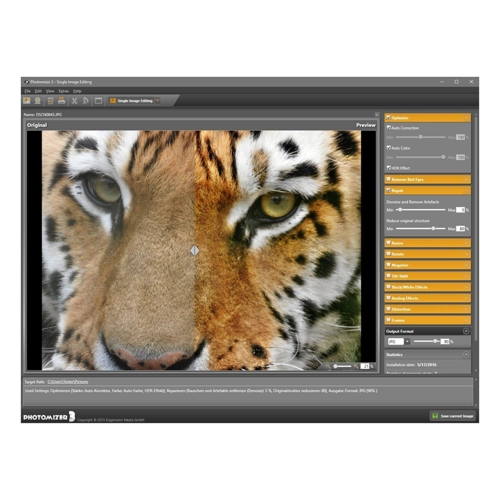Click the printer icon in toolbar

(x=61, y=100)
